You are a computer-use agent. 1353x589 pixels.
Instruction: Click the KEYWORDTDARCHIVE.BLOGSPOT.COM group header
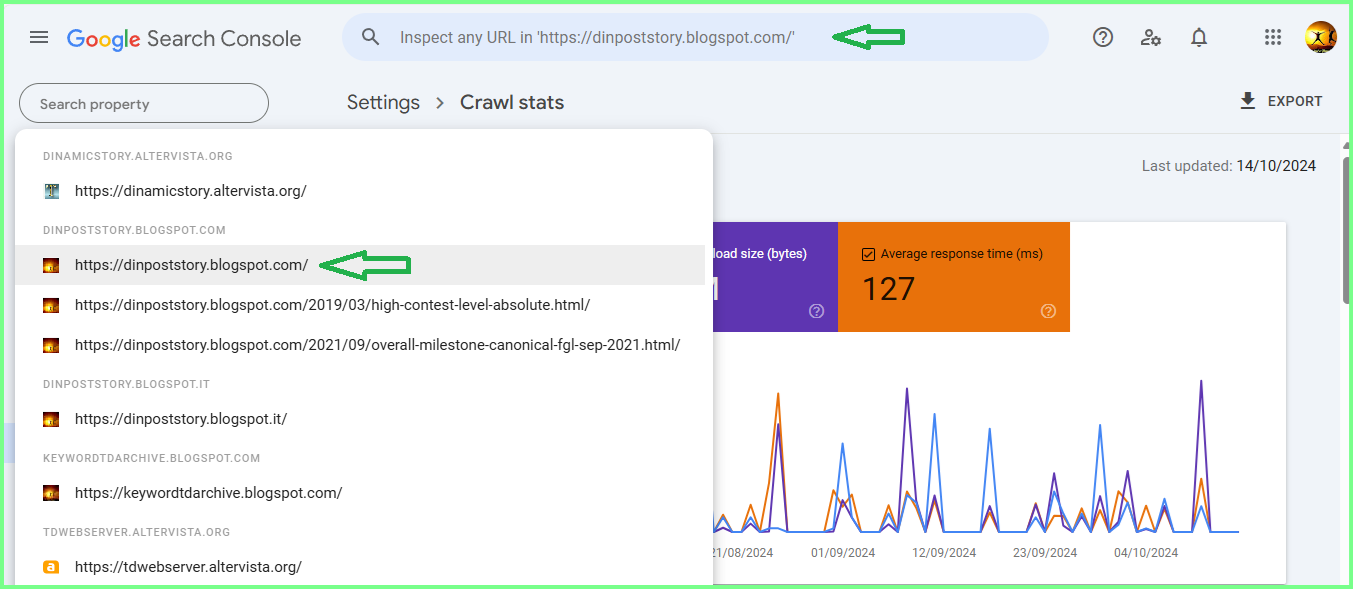(151, 458)
